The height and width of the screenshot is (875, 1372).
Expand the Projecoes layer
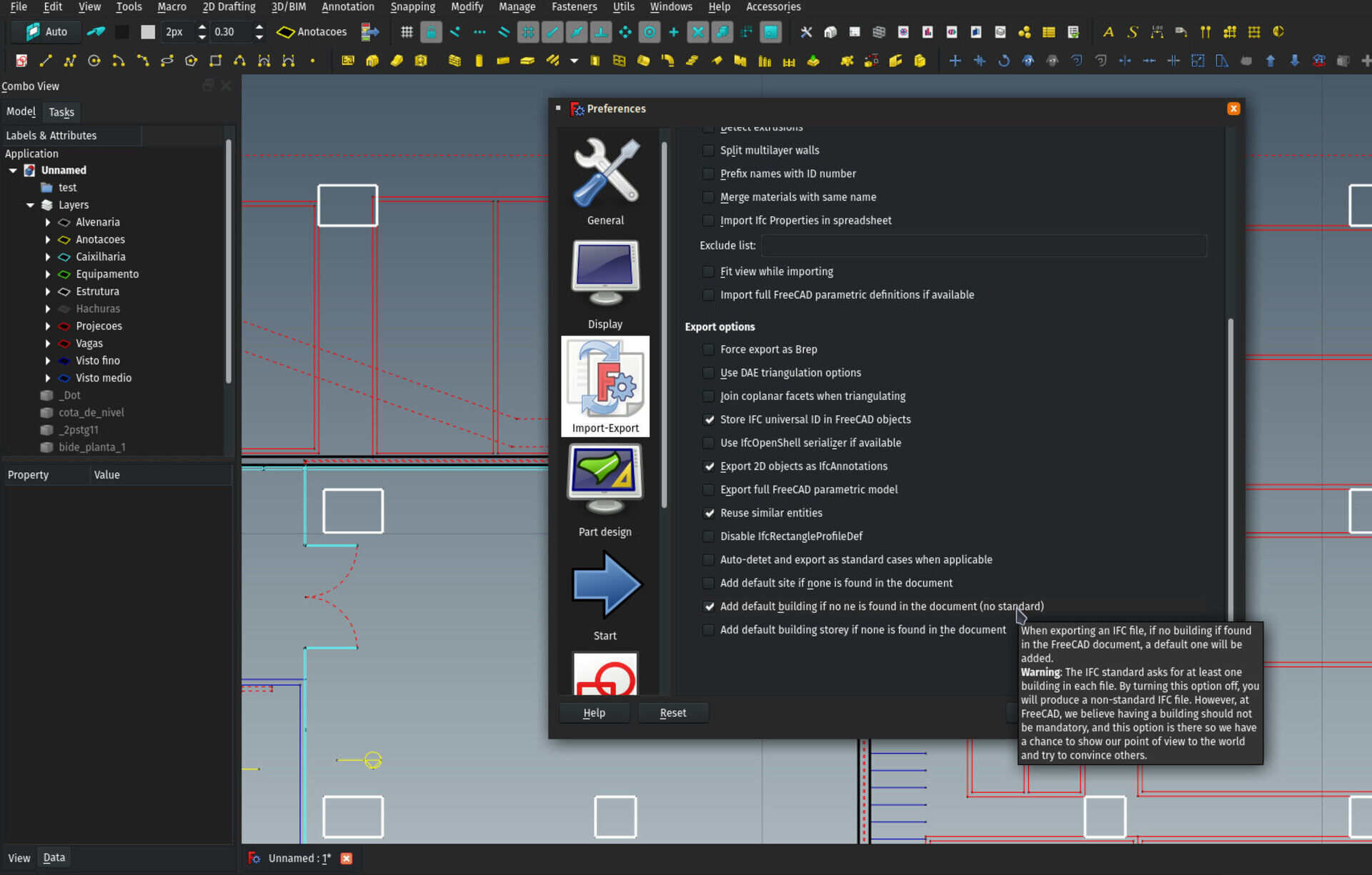coord(48,326)
